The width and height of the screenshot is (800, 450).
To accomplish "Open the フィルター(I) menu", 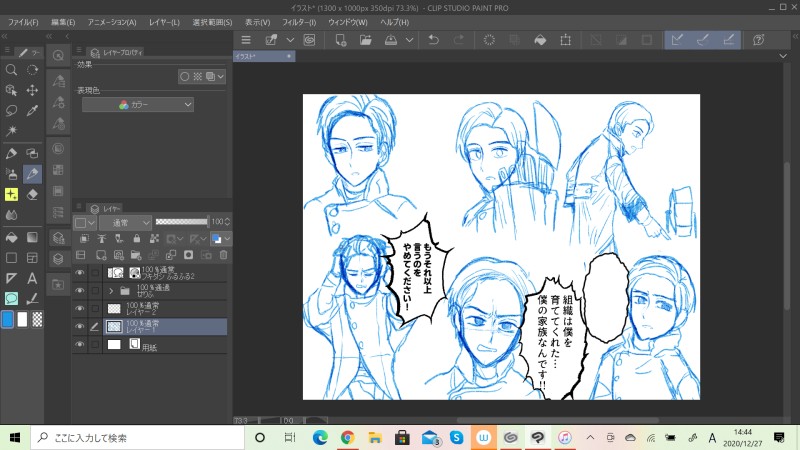I will click(x=298, y=21).
